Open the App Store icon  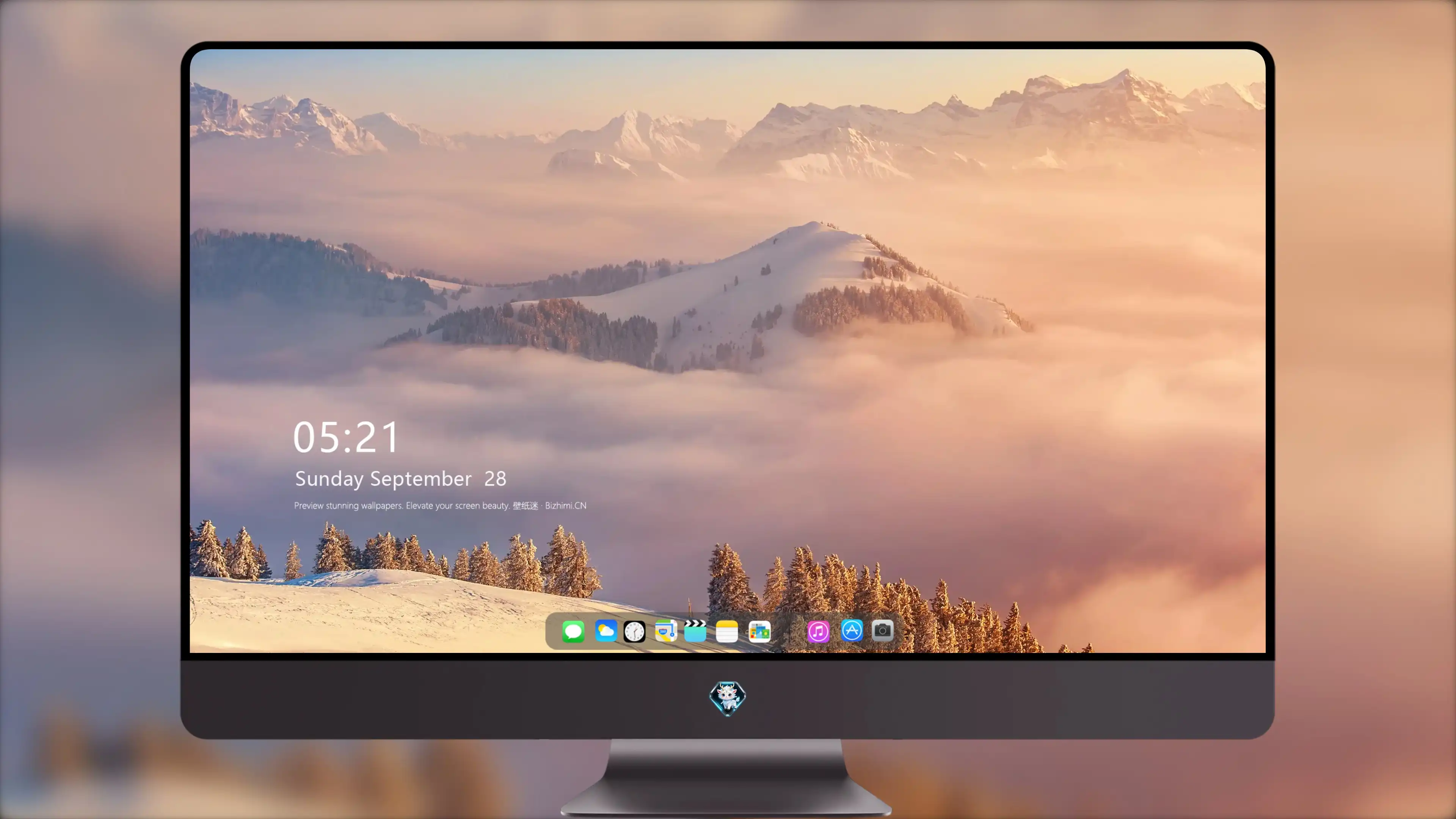(x=852, y=630)
